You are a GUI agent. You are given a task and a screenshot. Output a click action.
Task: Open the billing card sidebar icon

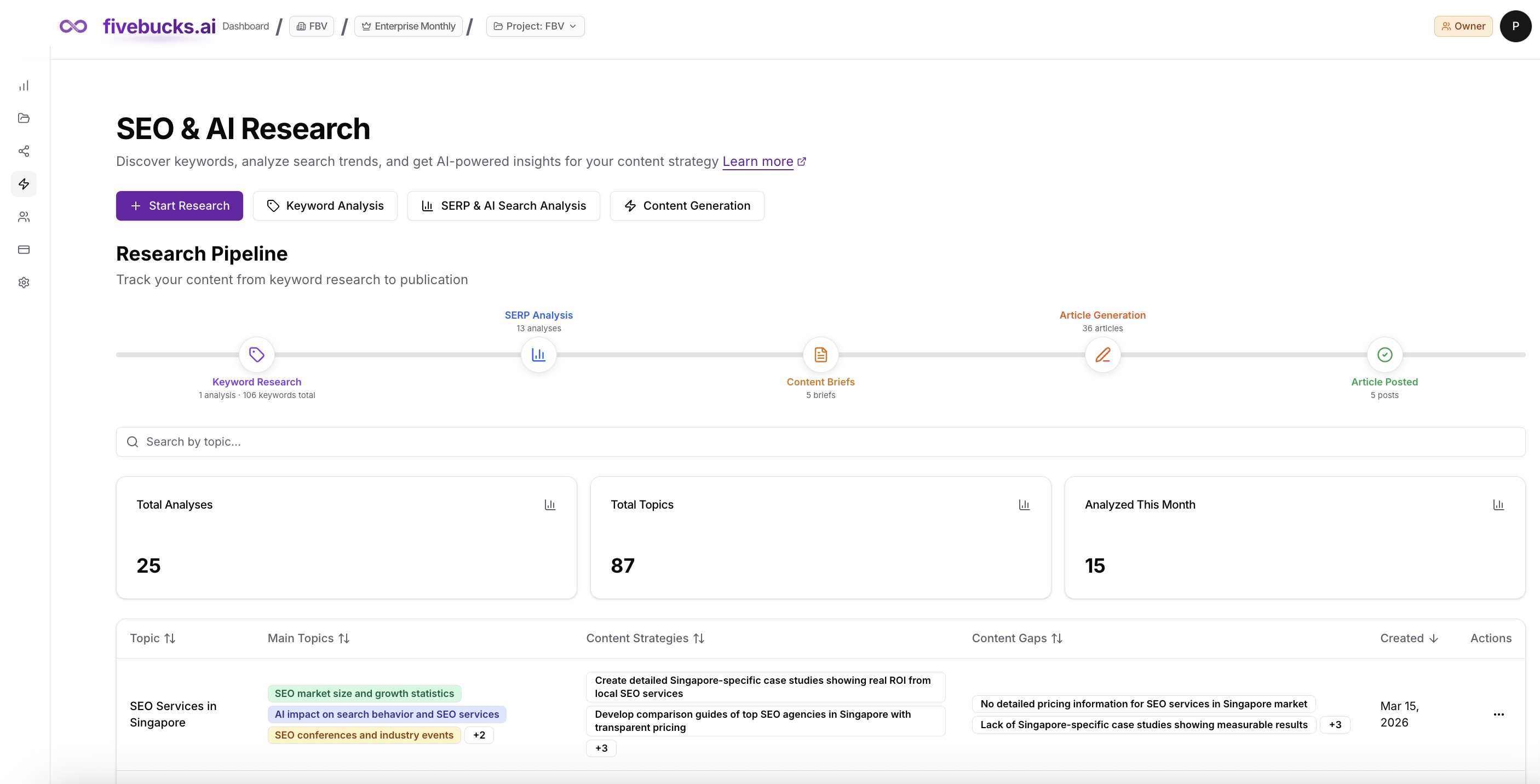tap(24, 250)
